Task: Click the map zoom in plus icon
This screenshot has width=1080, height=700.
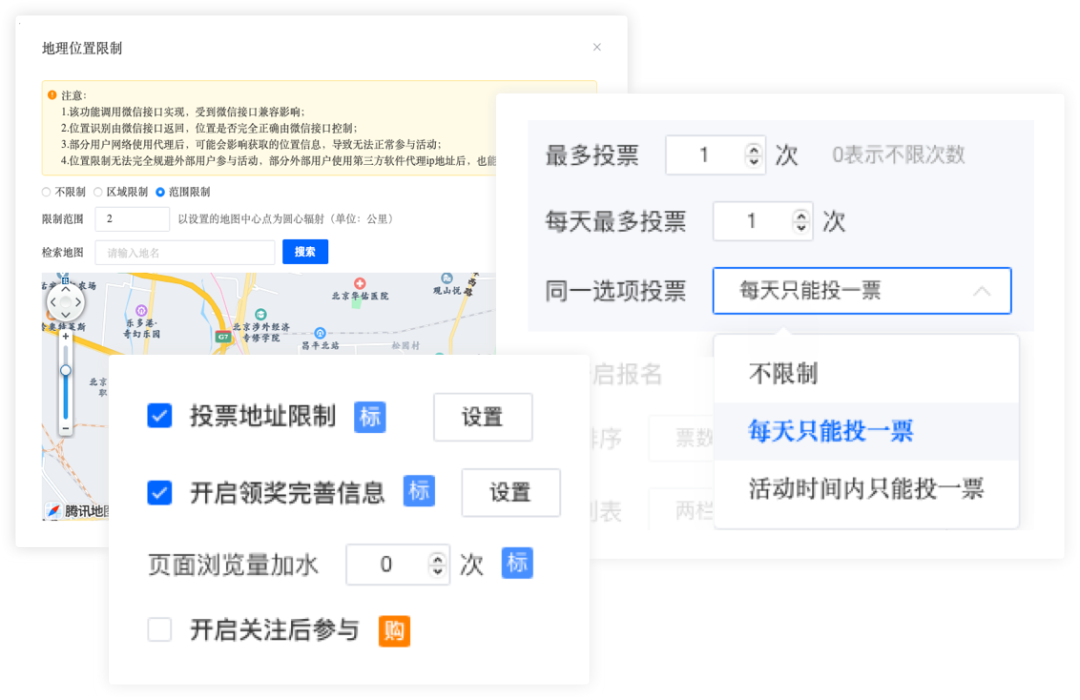Action: (x=65, y=337)
